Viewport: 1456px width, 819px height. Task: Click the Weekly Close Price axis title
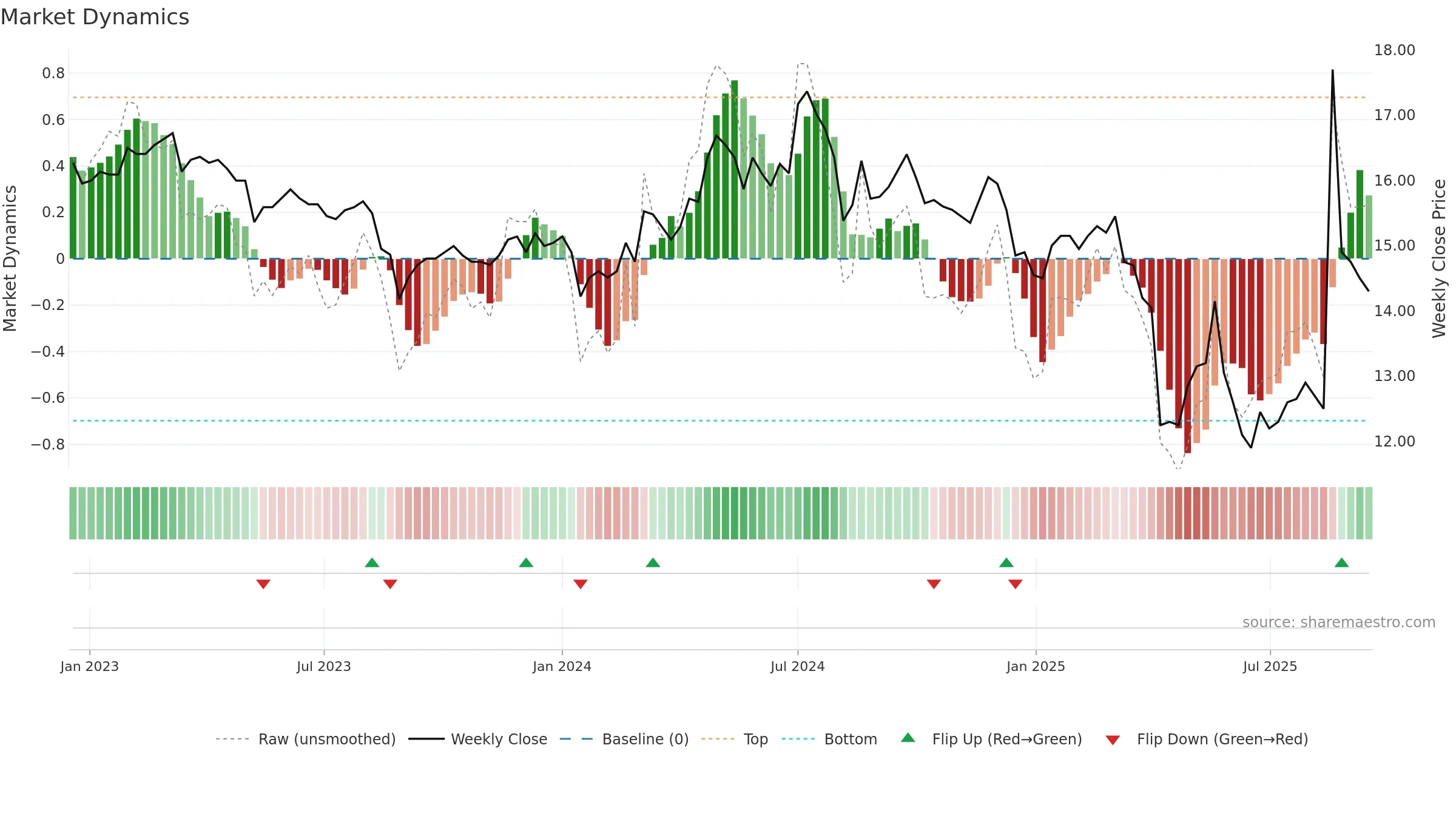(1439, 258)
